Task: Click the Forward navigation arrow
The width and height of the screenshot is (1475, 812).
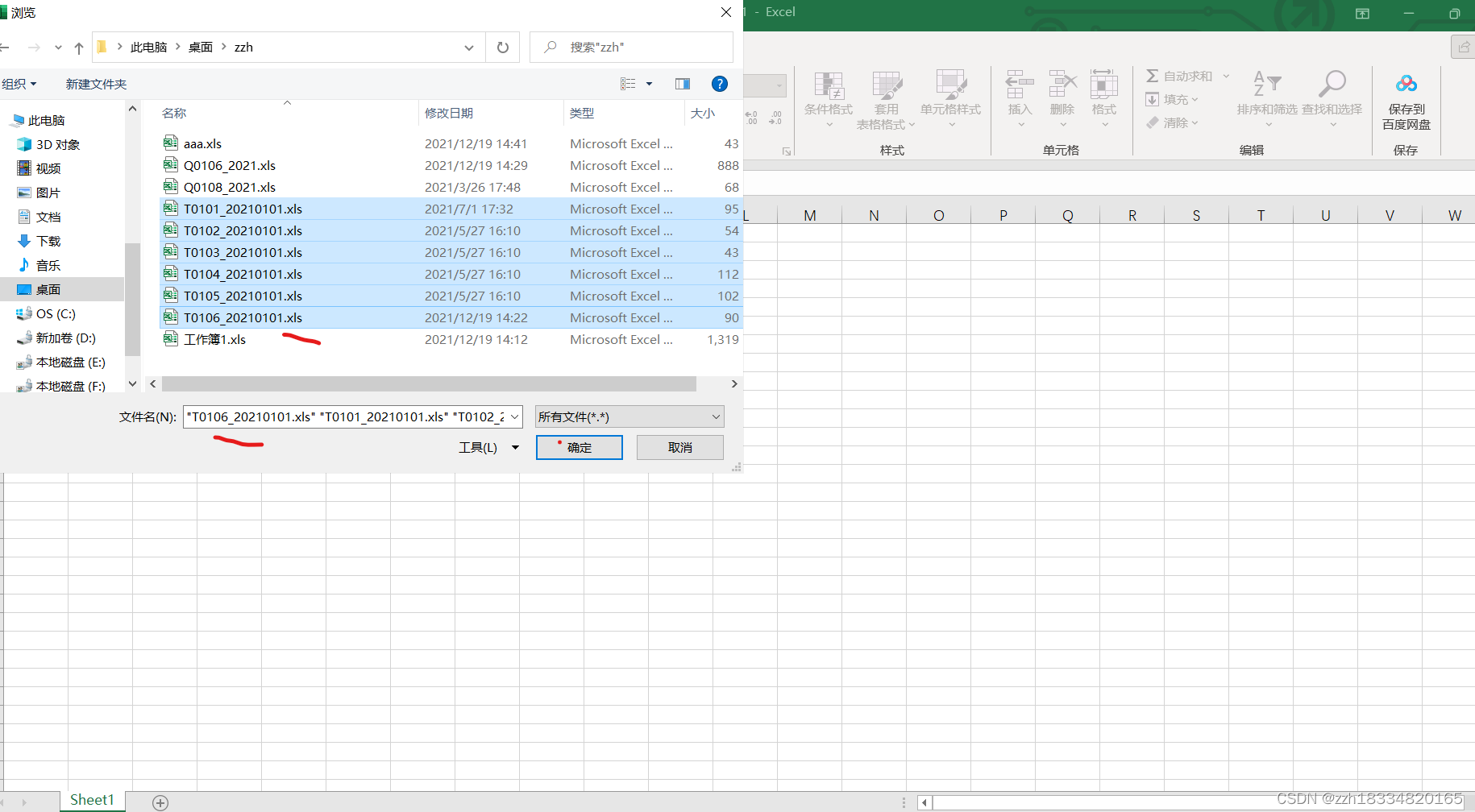Action: 34,48
